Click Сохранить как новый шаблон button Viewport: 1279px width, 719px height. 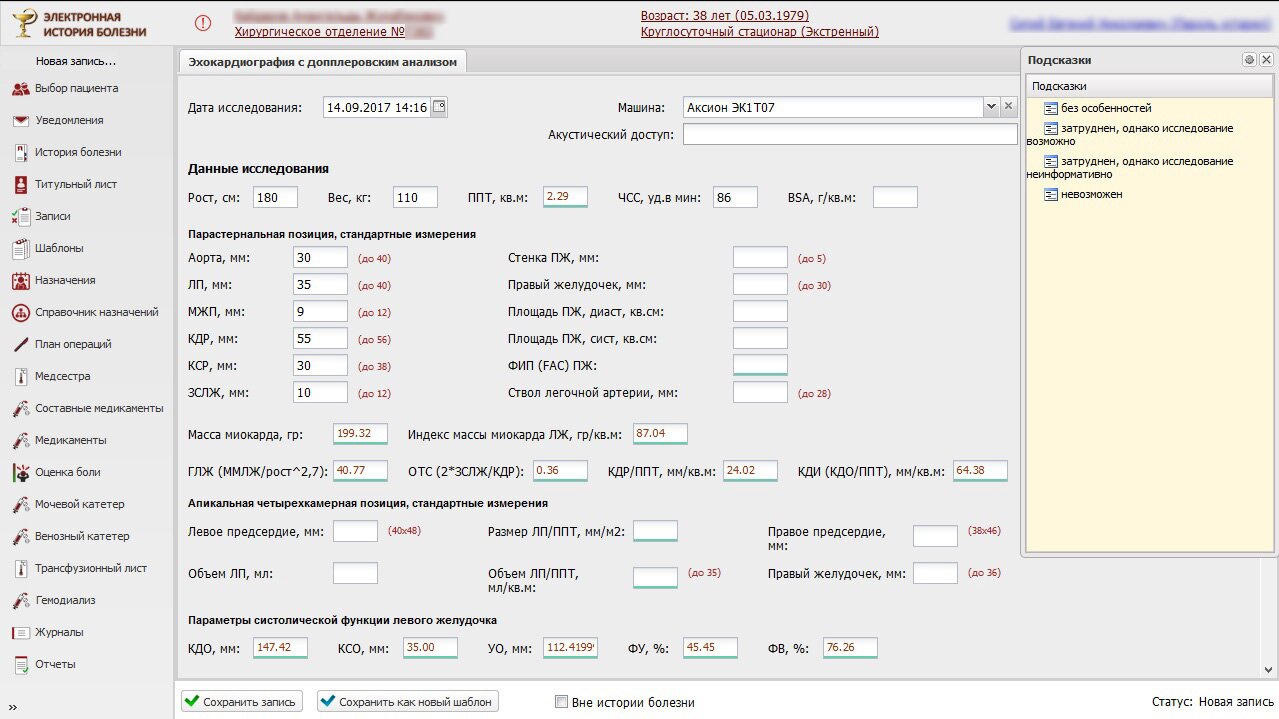(408, 702)
